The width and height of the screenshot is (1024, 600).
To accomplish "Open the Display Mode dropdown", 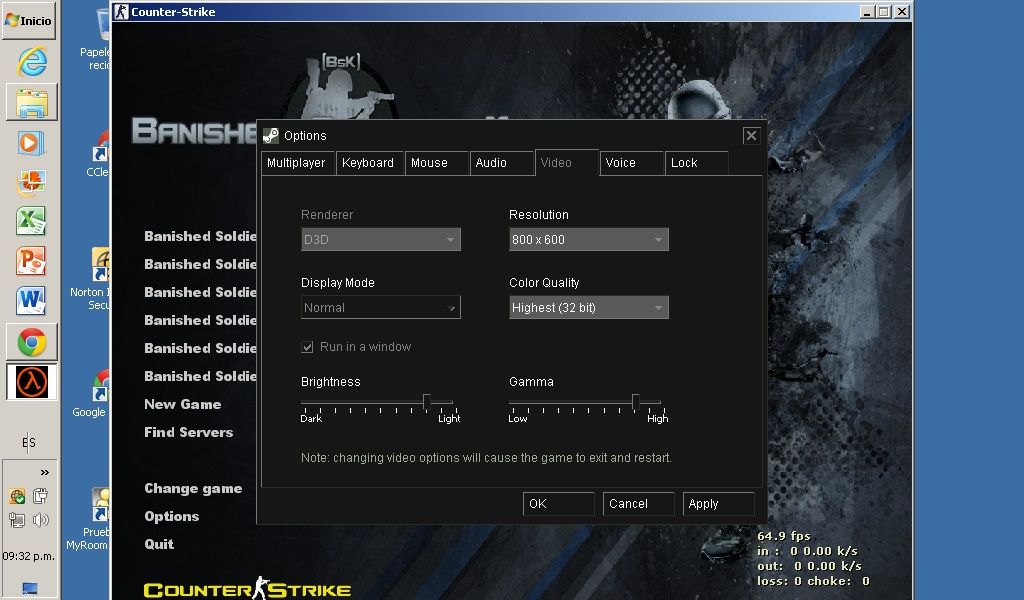I will click(x=380, y=308).
